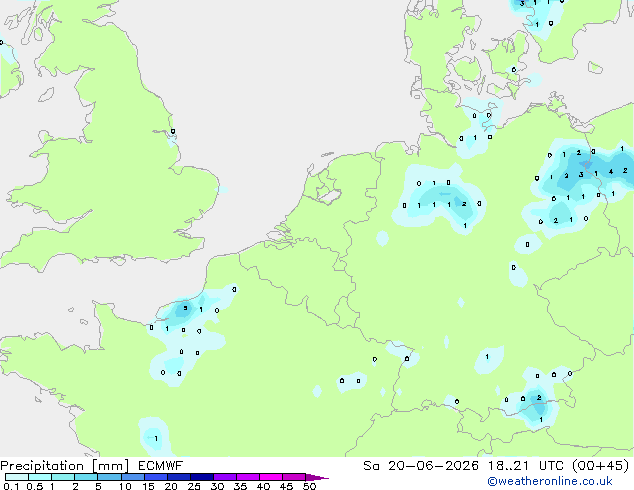Pick the legend swatch between 0.1 and 0.5
Viewport: 634px width, 490px height.
click(17, 477)
